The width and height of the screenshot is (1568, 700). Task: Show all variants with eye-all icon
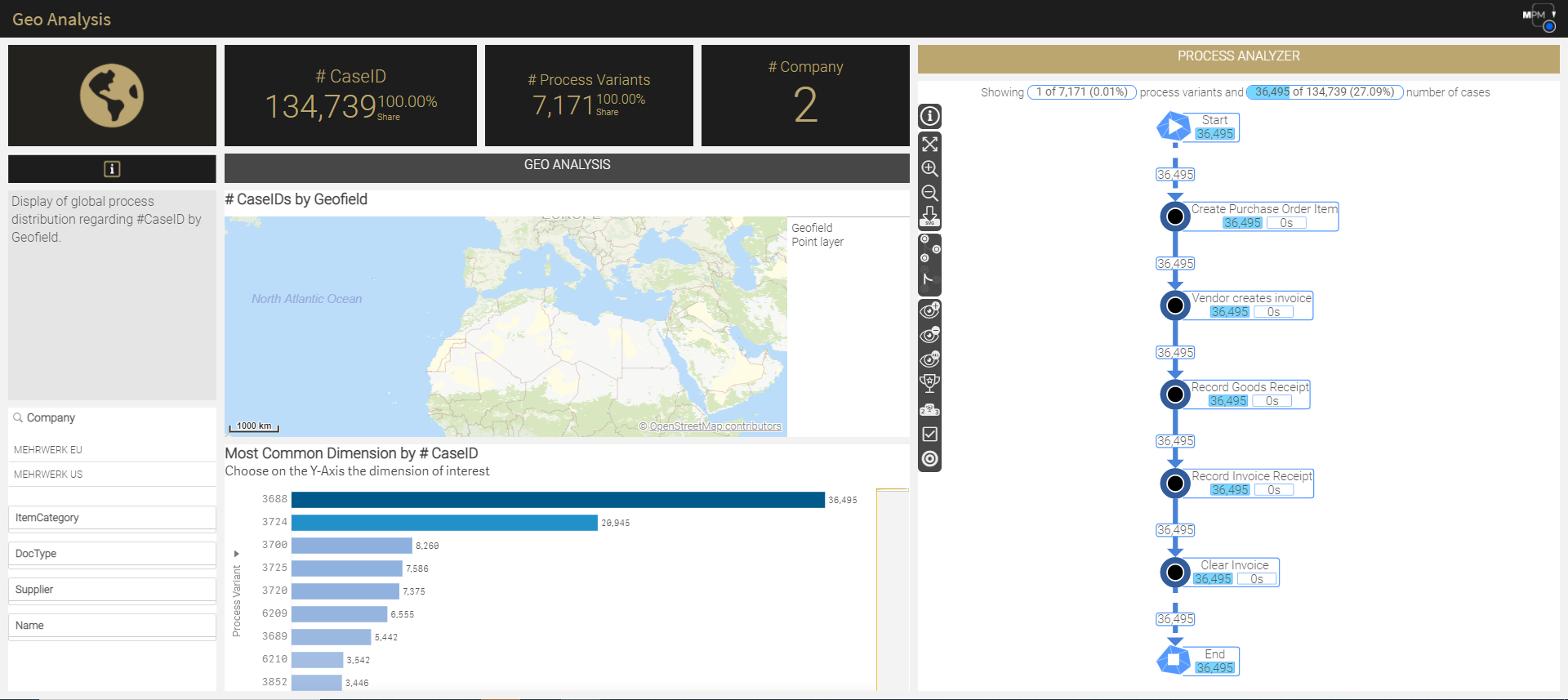(929, 359)
